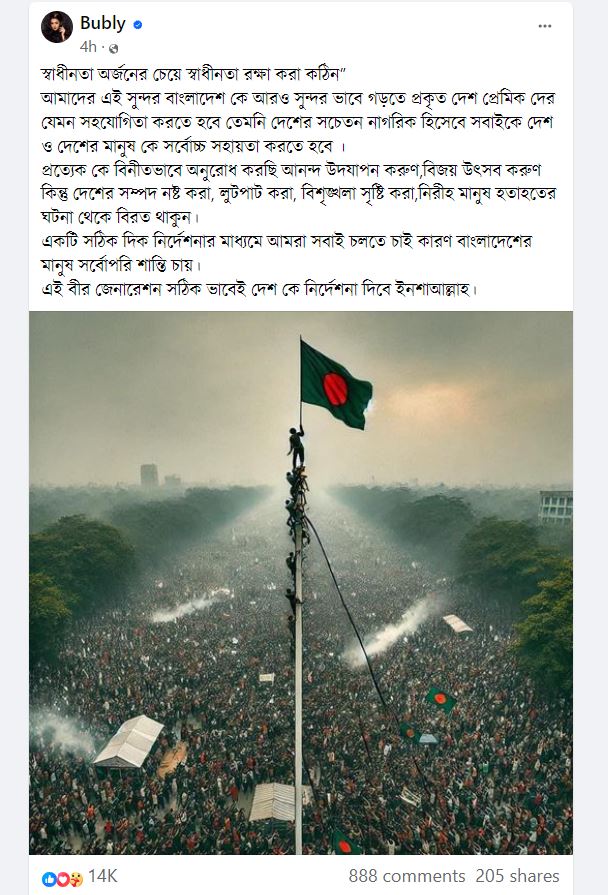608x895 pixels.
Task: Open the Bubly page name link
Action: pyautogui.click(x=103, y=23)
